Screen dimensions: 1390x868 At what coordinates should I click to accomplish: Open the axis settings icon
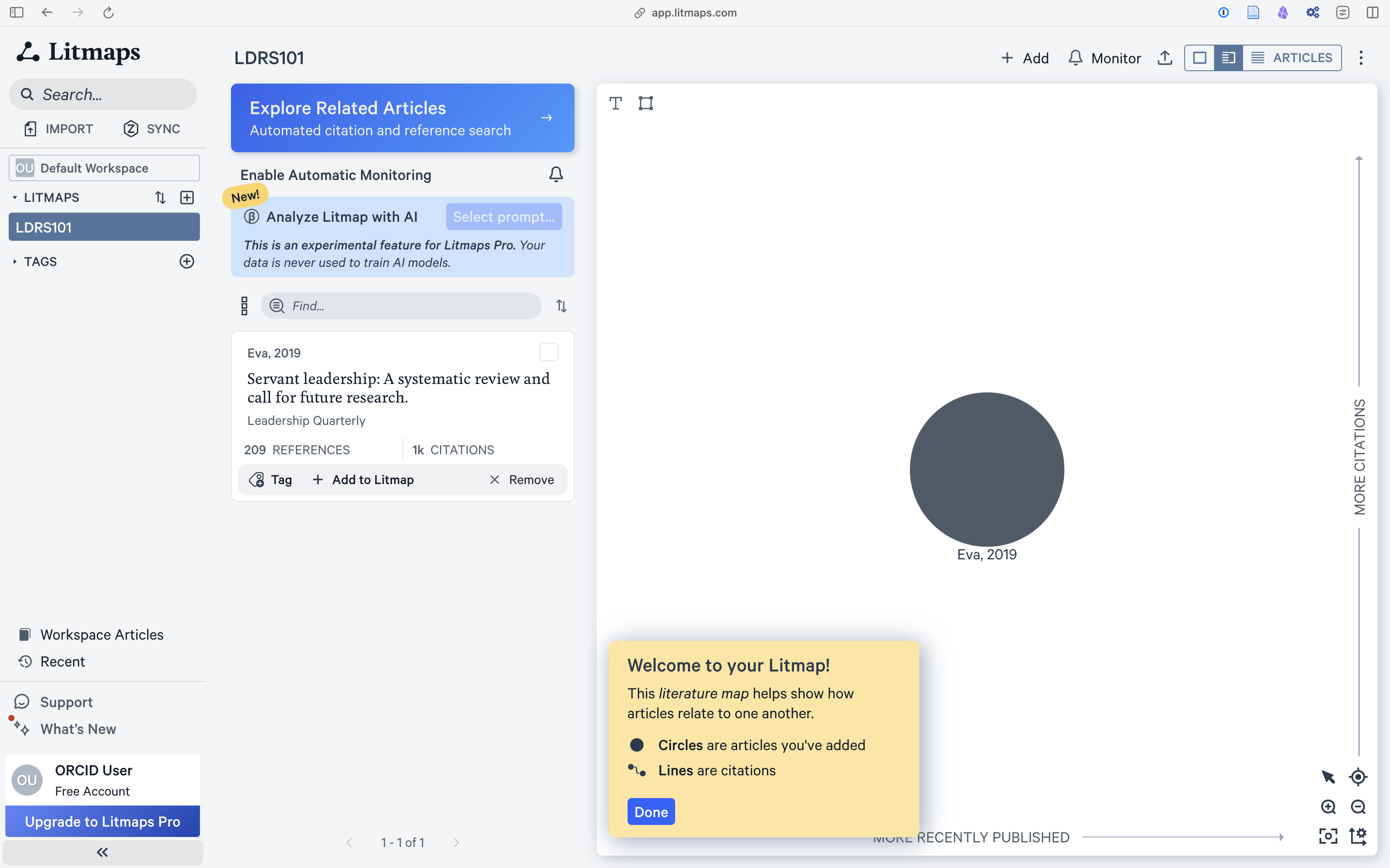(1358, 836)
